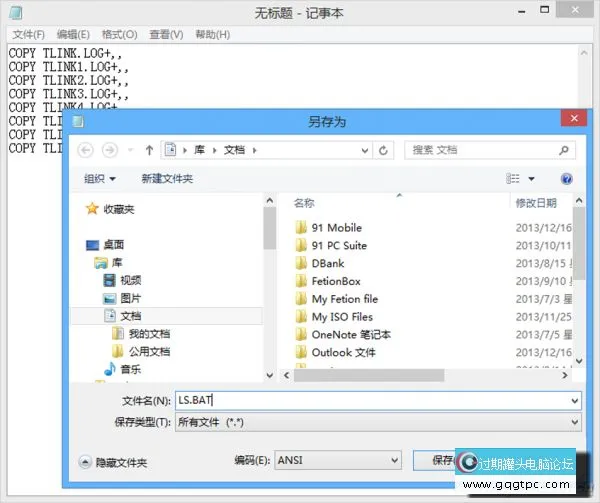Click the 文档 breadcrumb in the address bar
600x503 pixels.
pos(234,150)
